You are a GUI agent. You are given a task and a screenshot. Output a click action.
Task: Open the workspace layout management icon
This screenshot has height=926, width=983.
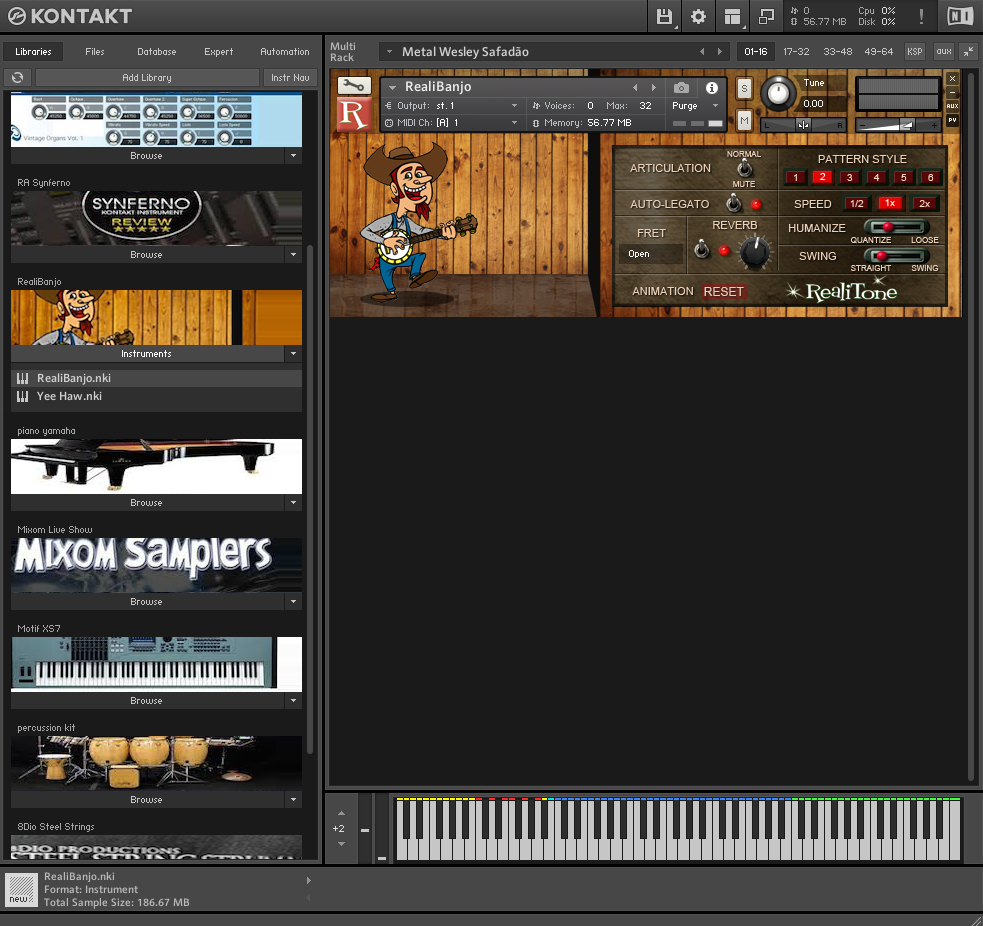(732, 16)
